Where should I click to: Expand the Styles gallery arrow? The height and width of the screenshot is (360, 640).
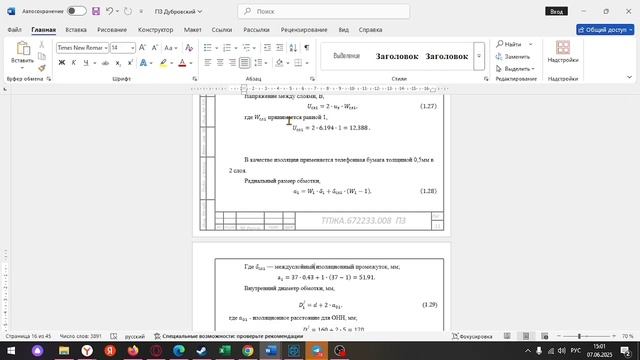click(x=479, y=56)
